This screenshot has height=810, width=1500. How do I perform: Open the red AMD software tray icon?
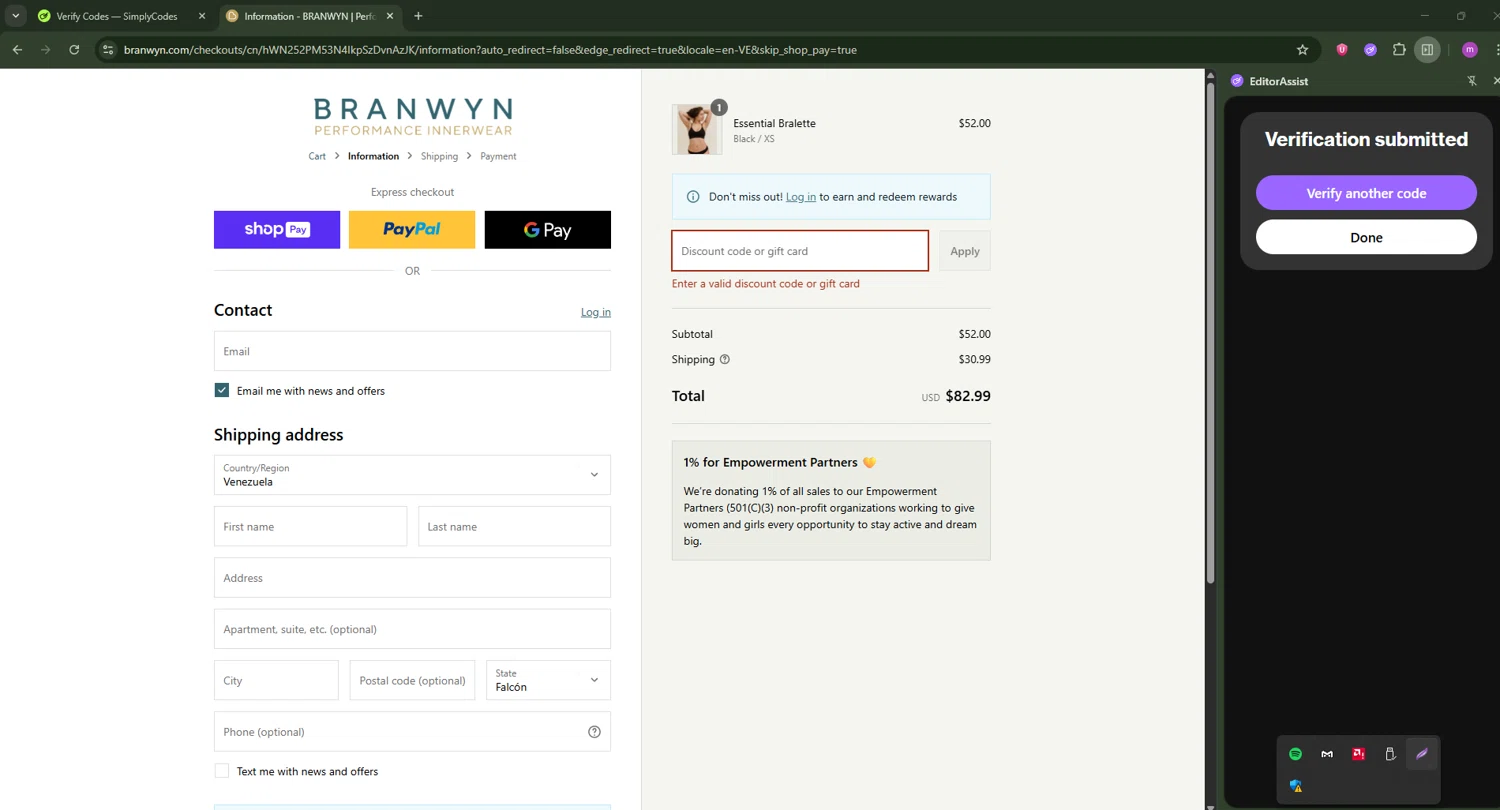1358,754
